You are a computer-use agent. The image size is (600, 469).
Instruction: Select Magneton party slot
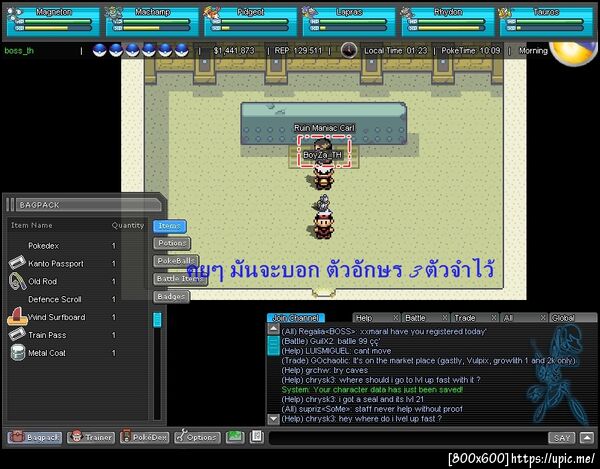click(x=53, y=22)
